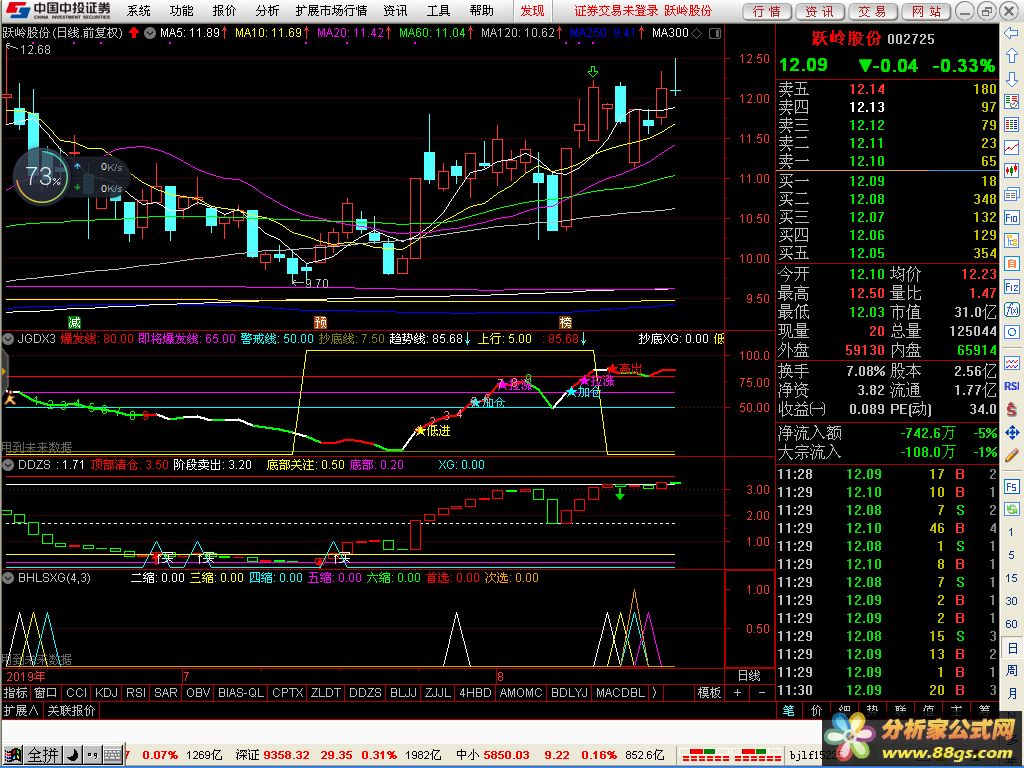Switch to the 笔 tick tab
Viewport: 1024px width, 768px height.
pos(789,711)
